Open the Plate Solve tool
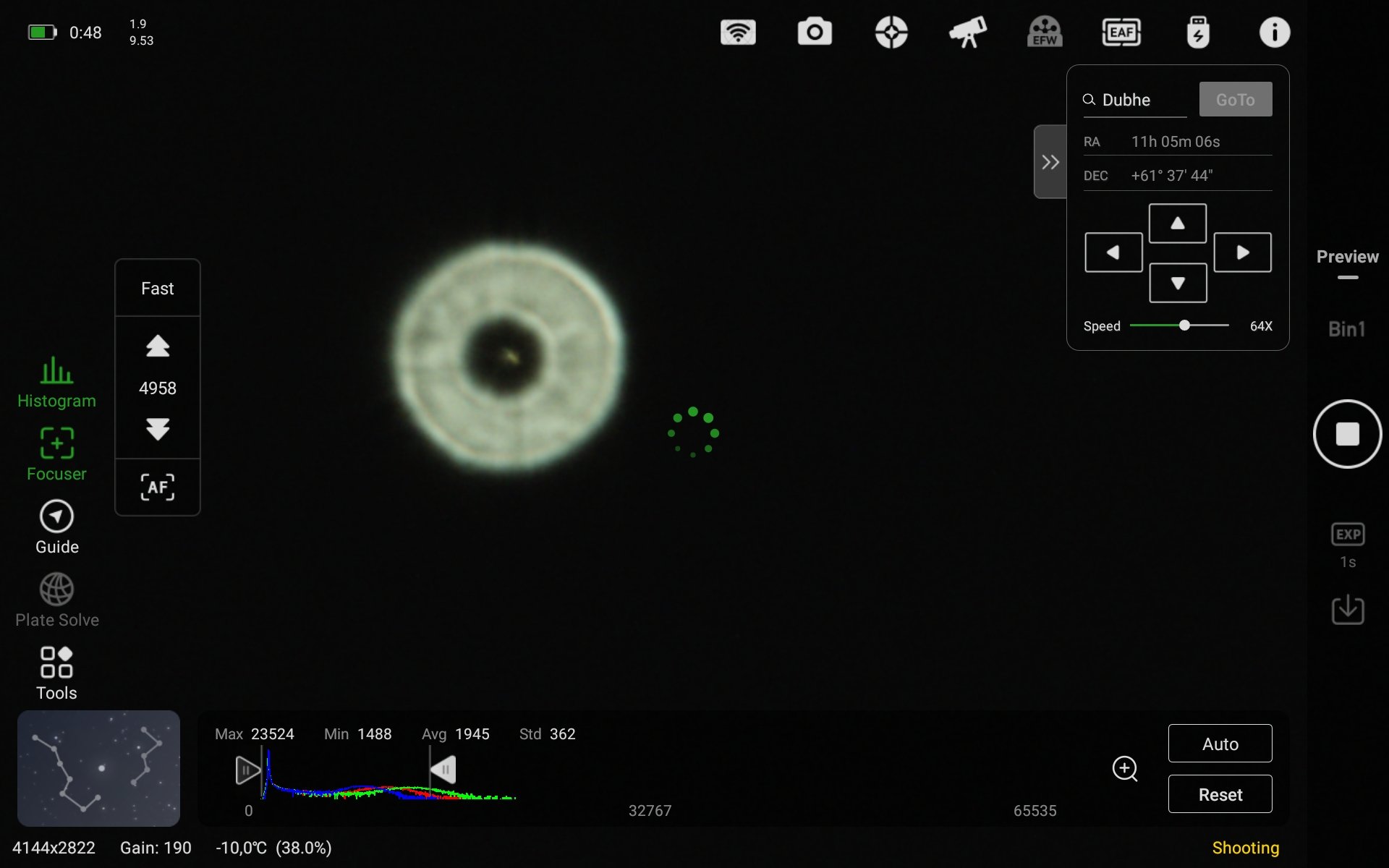The width and height of the screenshot is (1389, 868). [56, 601]
